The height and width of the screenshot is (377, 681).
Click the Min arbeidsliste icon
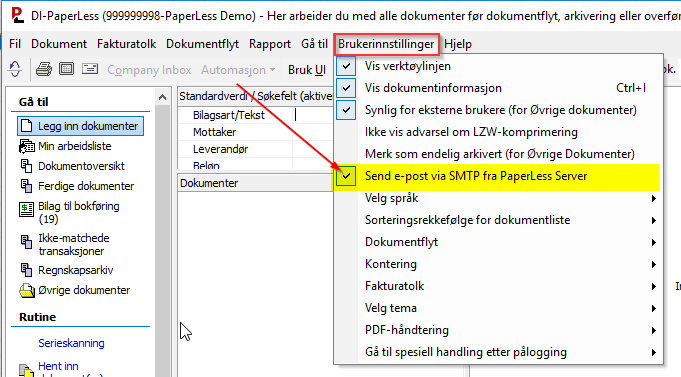pyautogui.click(x=26, y=146)
